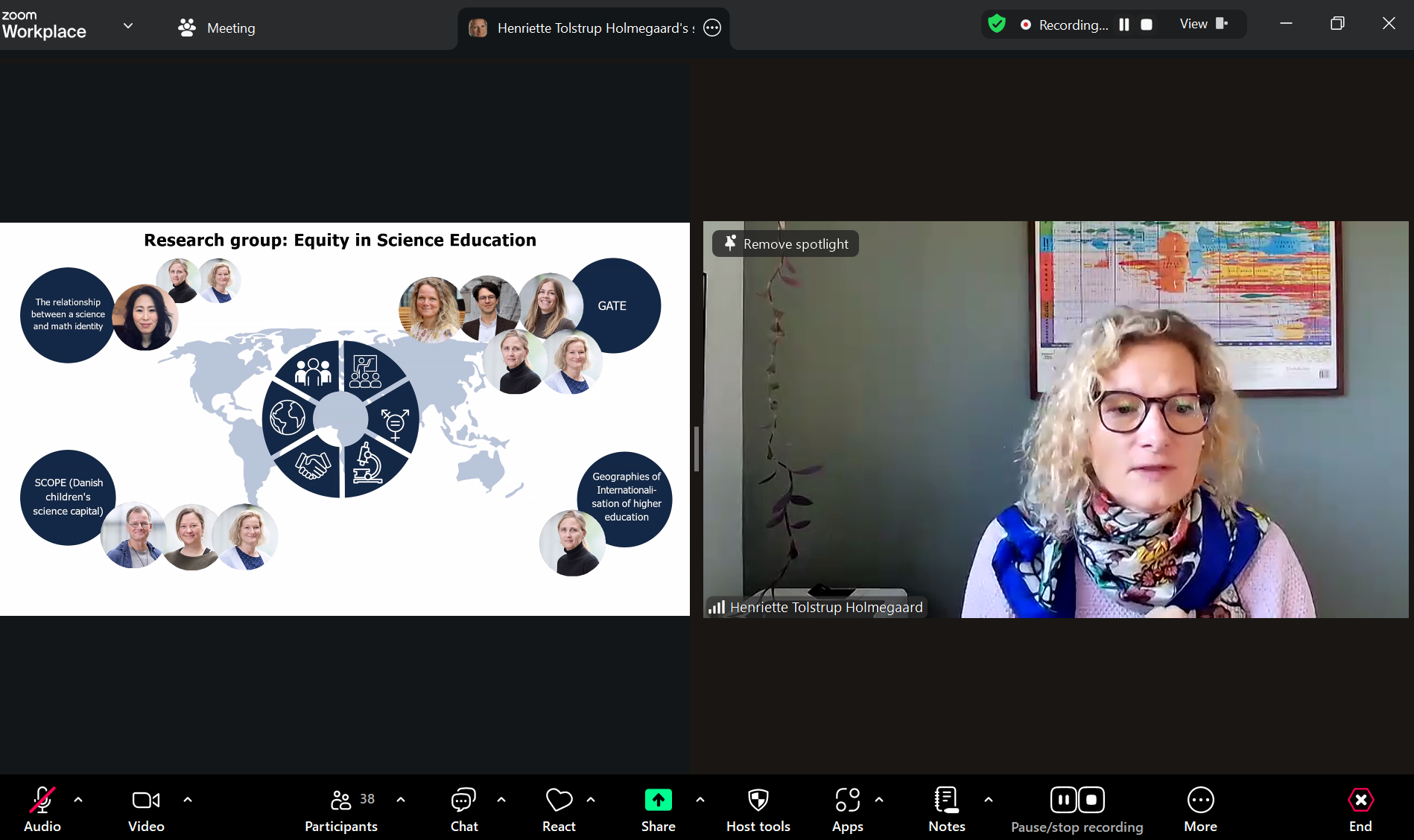Expand the Video options arrow
Viewport: 1414px width, 840px height.
point(188,800)
